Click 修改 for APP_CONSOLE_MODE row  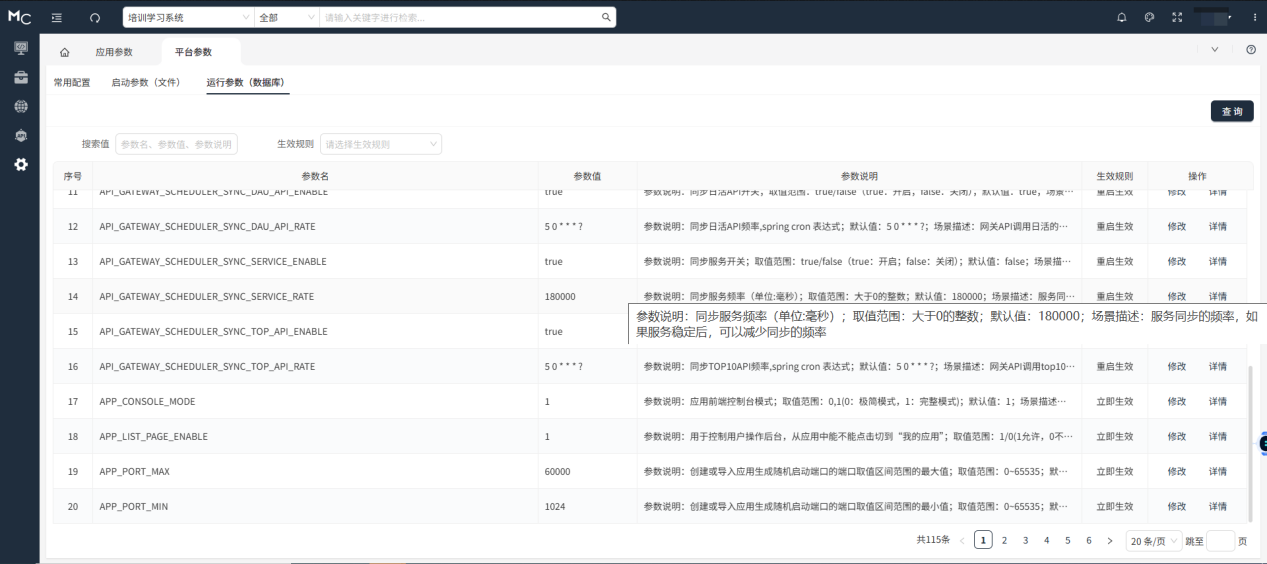point(1177,401)
